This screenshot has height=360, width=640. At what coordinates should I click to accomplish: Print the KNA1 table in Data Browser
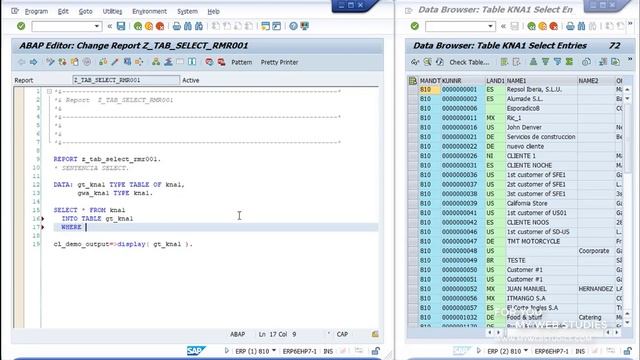[x=570, y=26]
